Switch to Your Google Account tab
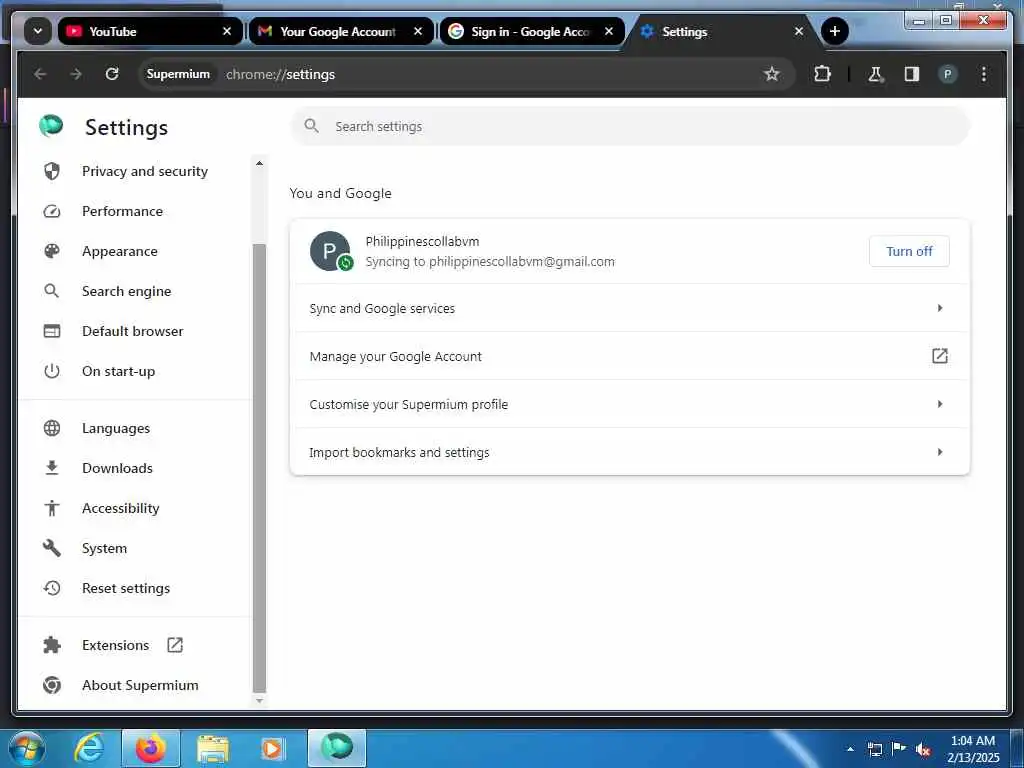Viewport: 1024px width, 768px height. 340,31
